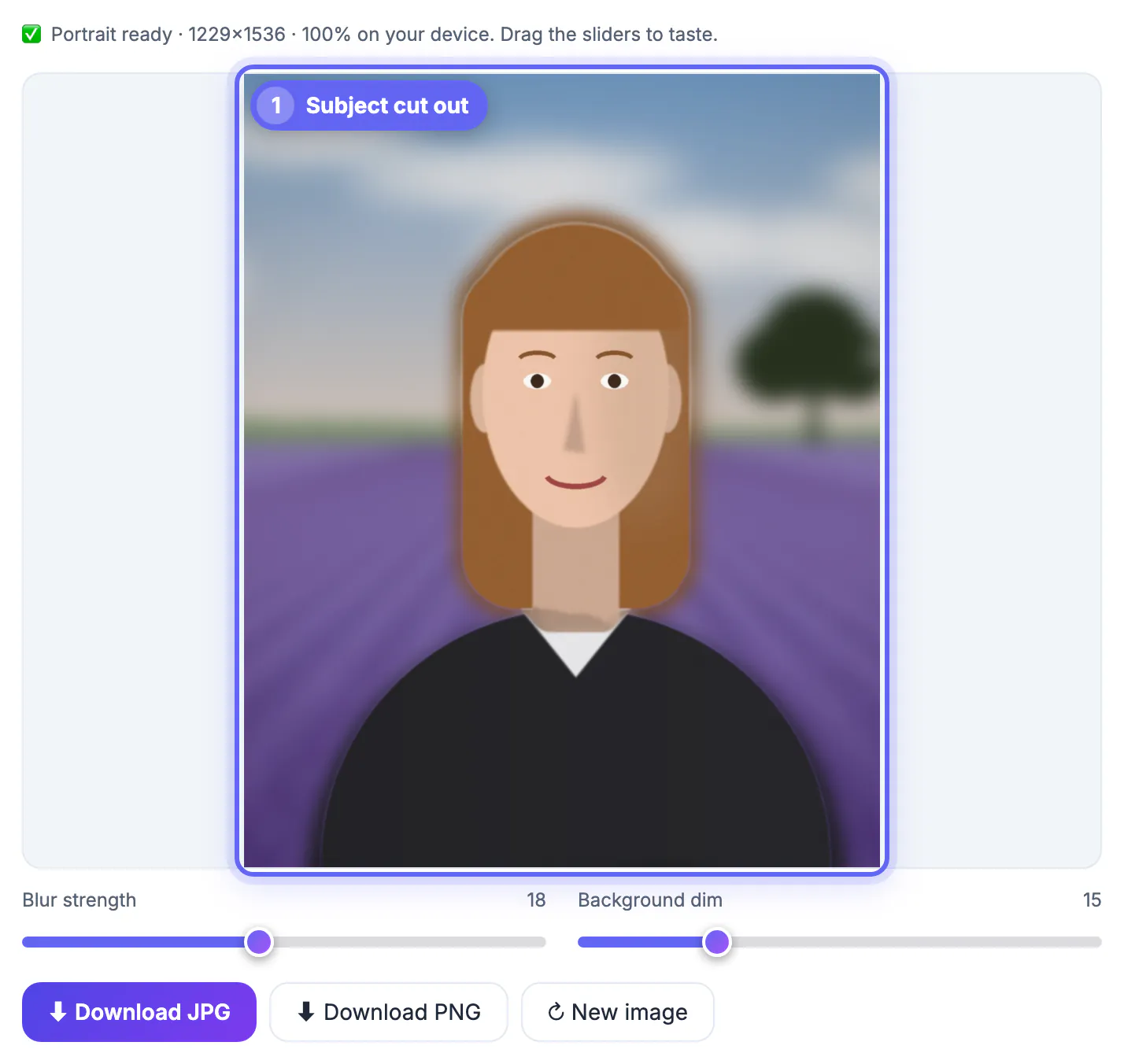The image size is (1124, 1064).
Task: Click the Blur strength value 18
Action: (536, 900)
